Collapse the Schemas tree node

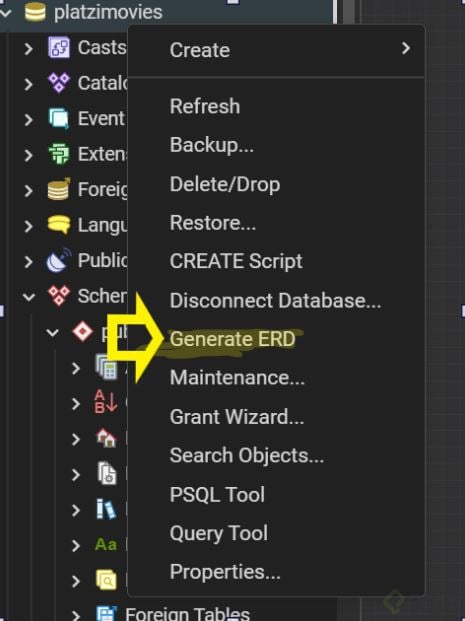point(29,297)
